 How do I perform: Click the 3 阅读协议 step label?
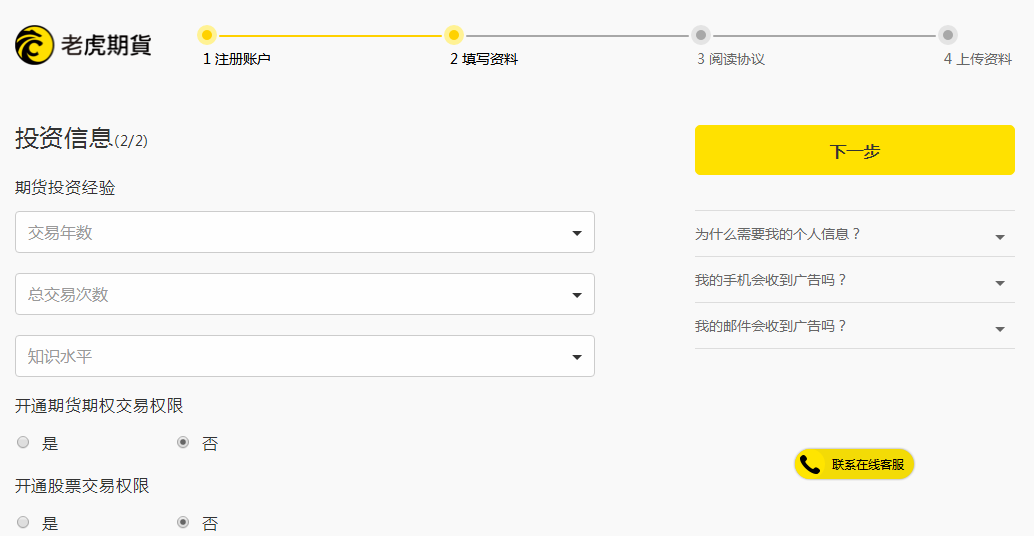pos(731,59)
